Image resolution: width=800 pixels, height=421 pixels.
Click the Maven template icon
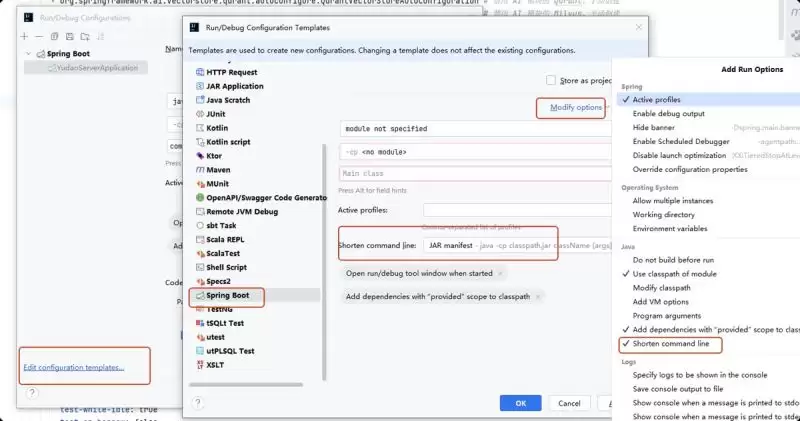pyautogui.click(x=200, y=169)
